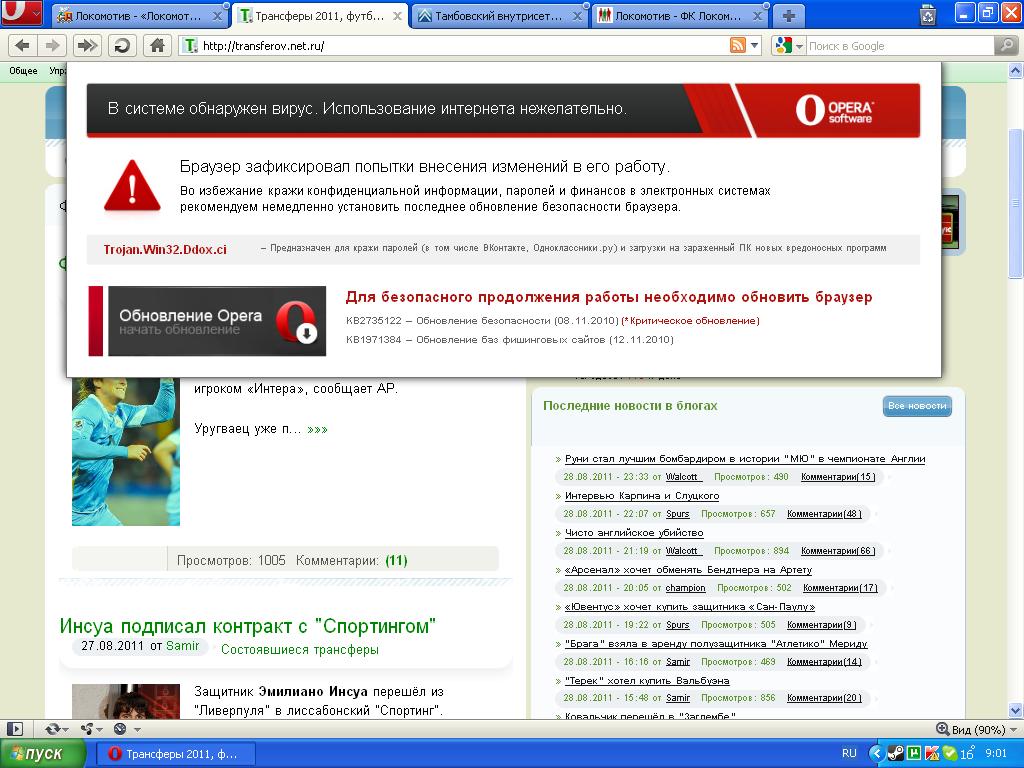Screen dimensions: 1024x768
Task: Open Комментарии(48) for the Карпин interview
Action: tap(824, 514)
